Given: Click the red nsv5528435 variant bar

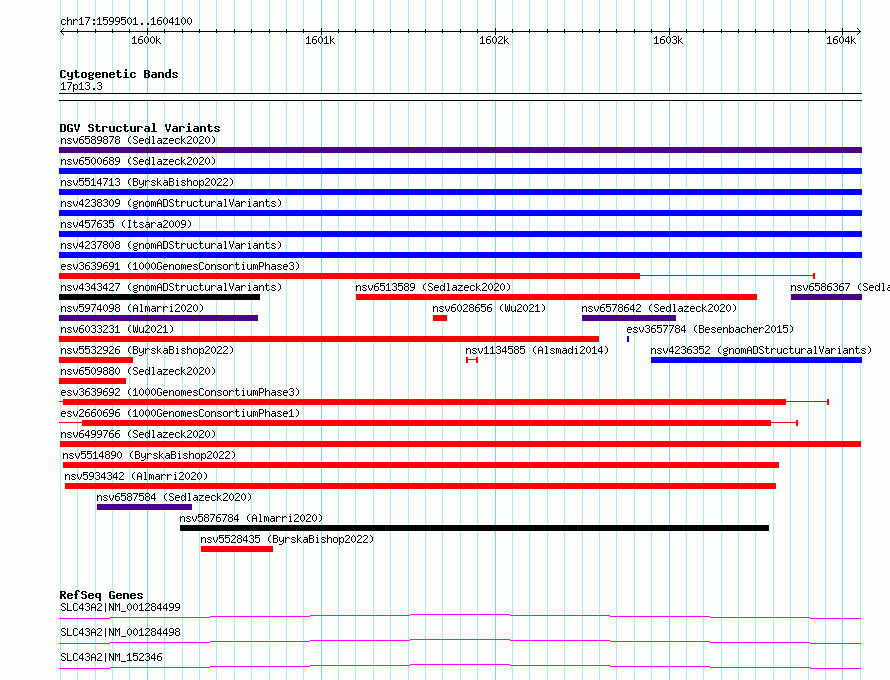Looking at the screenshot, I should pyautogui.click(x=237, y=549).
